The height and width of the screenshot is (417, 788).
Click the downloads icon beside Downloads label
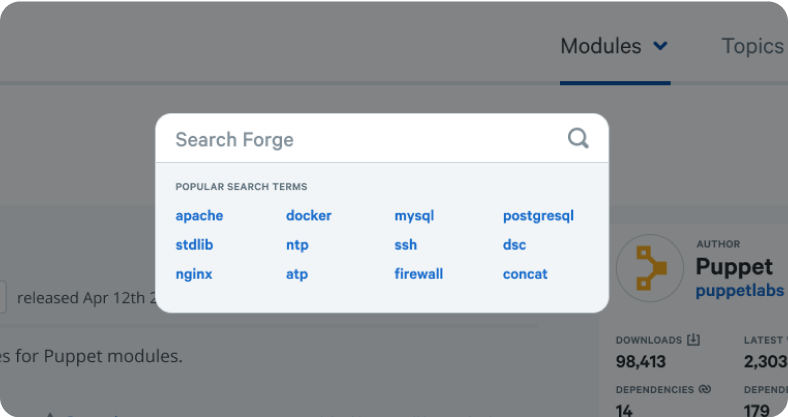[x=694, y=340]
